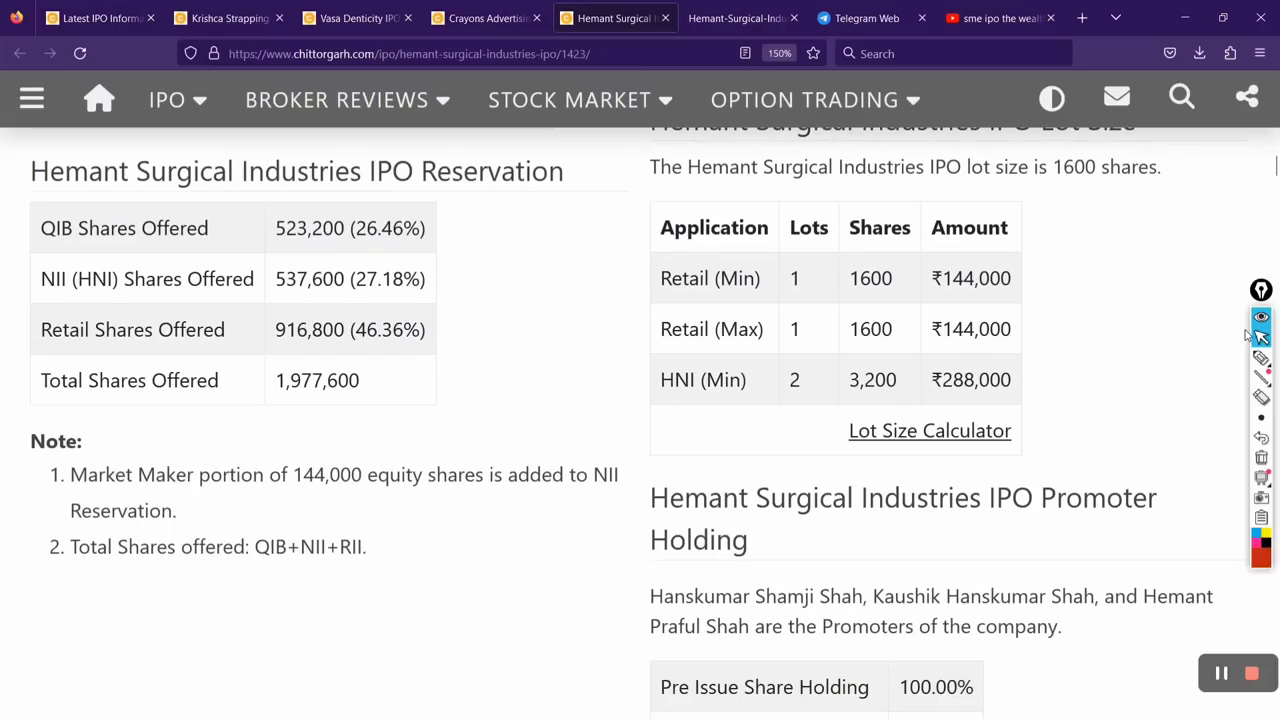Pause the screen recording
Image resolution: width=1280 pixels, height=720 pixels.
pos(1221,674)
